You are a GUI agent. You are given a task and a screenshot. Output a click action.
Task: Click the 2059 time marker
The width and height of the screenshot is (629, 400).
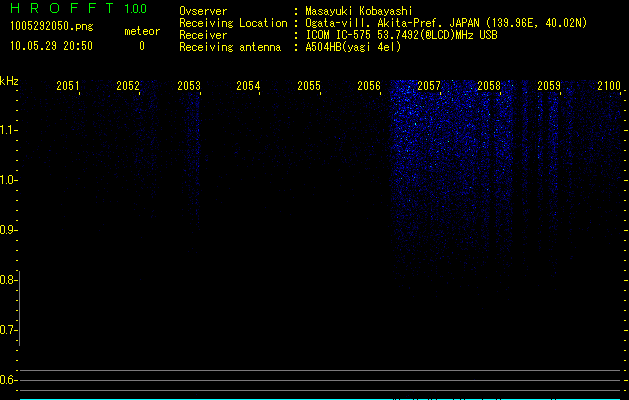point(549,86)
